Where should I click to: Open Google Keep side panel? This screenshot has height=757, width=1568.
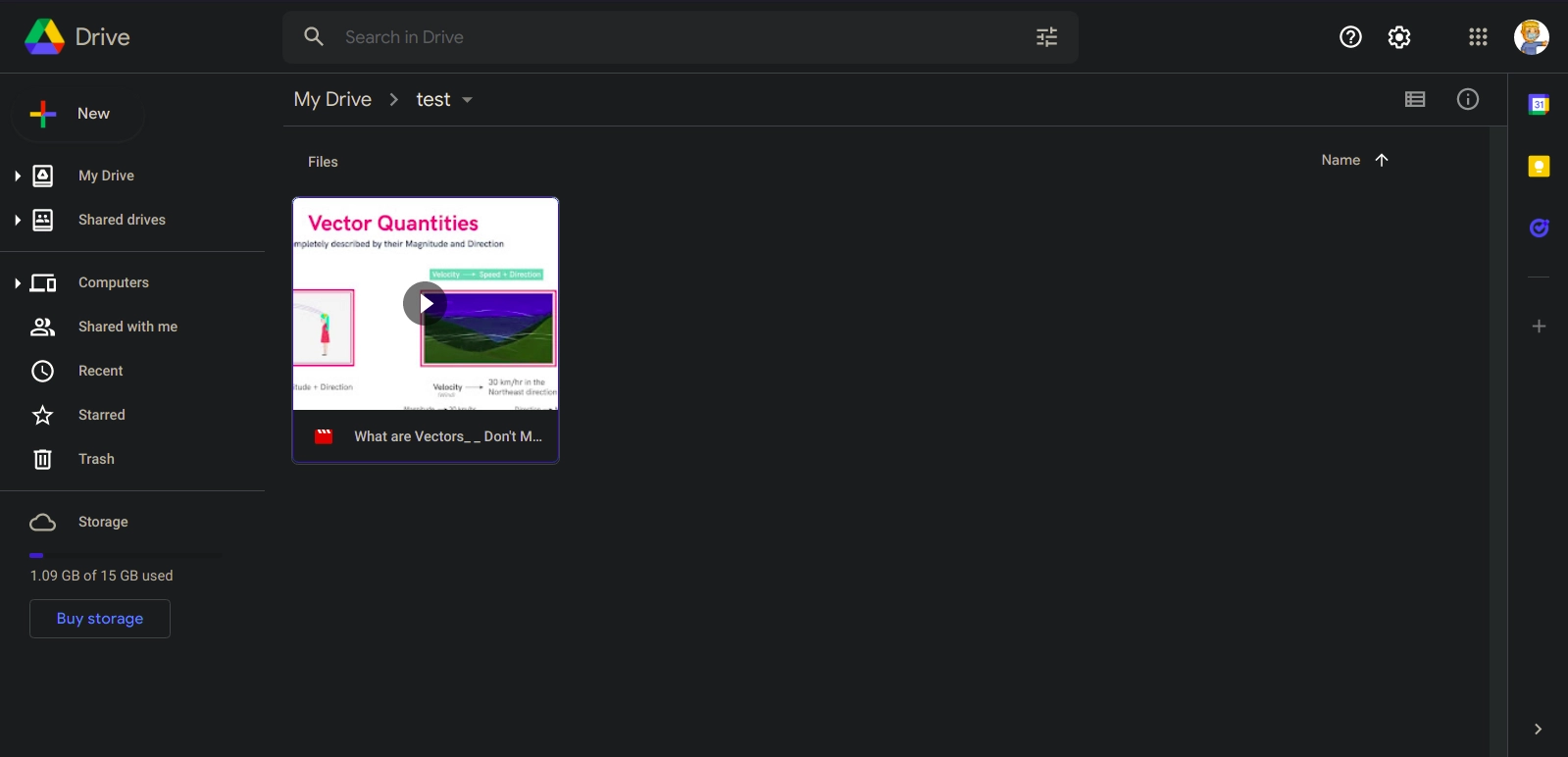(1540, 167)
